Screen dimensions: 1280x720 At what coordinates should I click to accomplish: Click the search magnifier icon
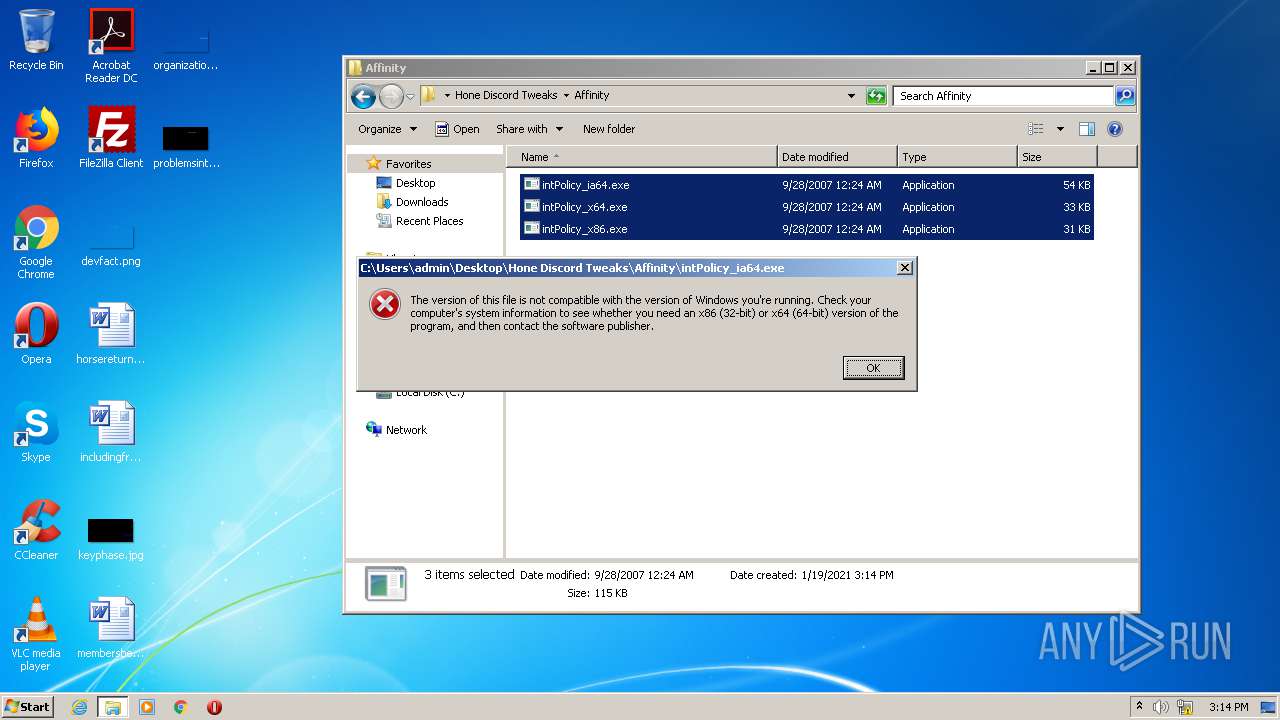click(1125, 96)
